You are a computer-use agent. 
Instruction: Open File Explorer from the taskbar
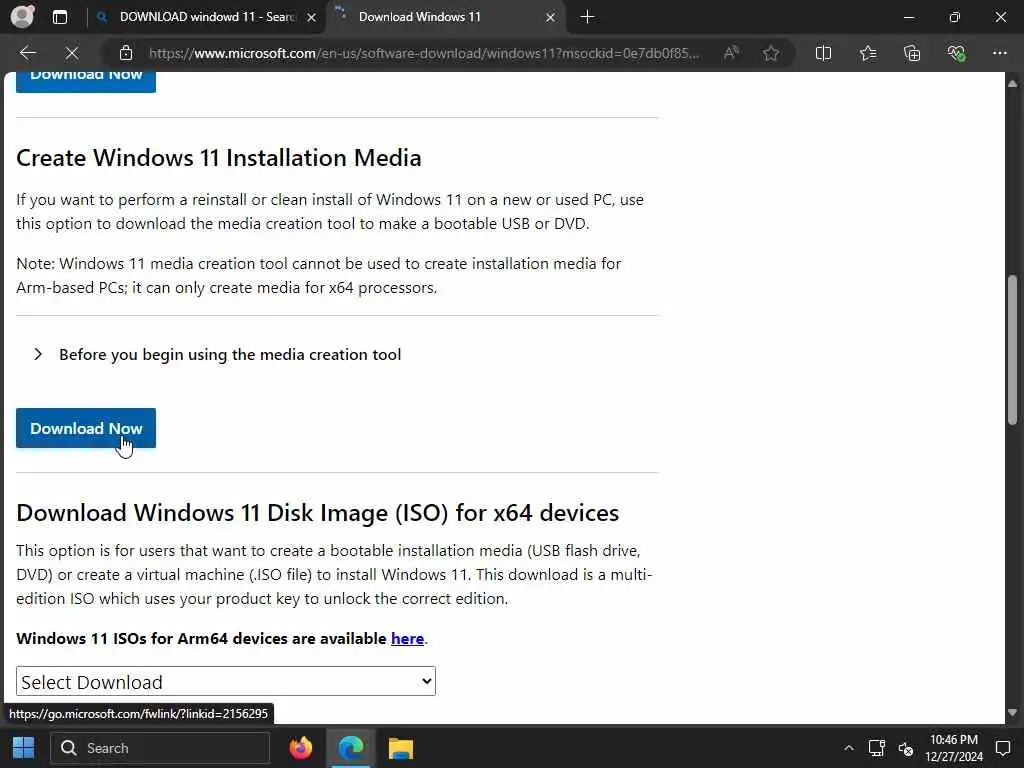coord(400,748)
